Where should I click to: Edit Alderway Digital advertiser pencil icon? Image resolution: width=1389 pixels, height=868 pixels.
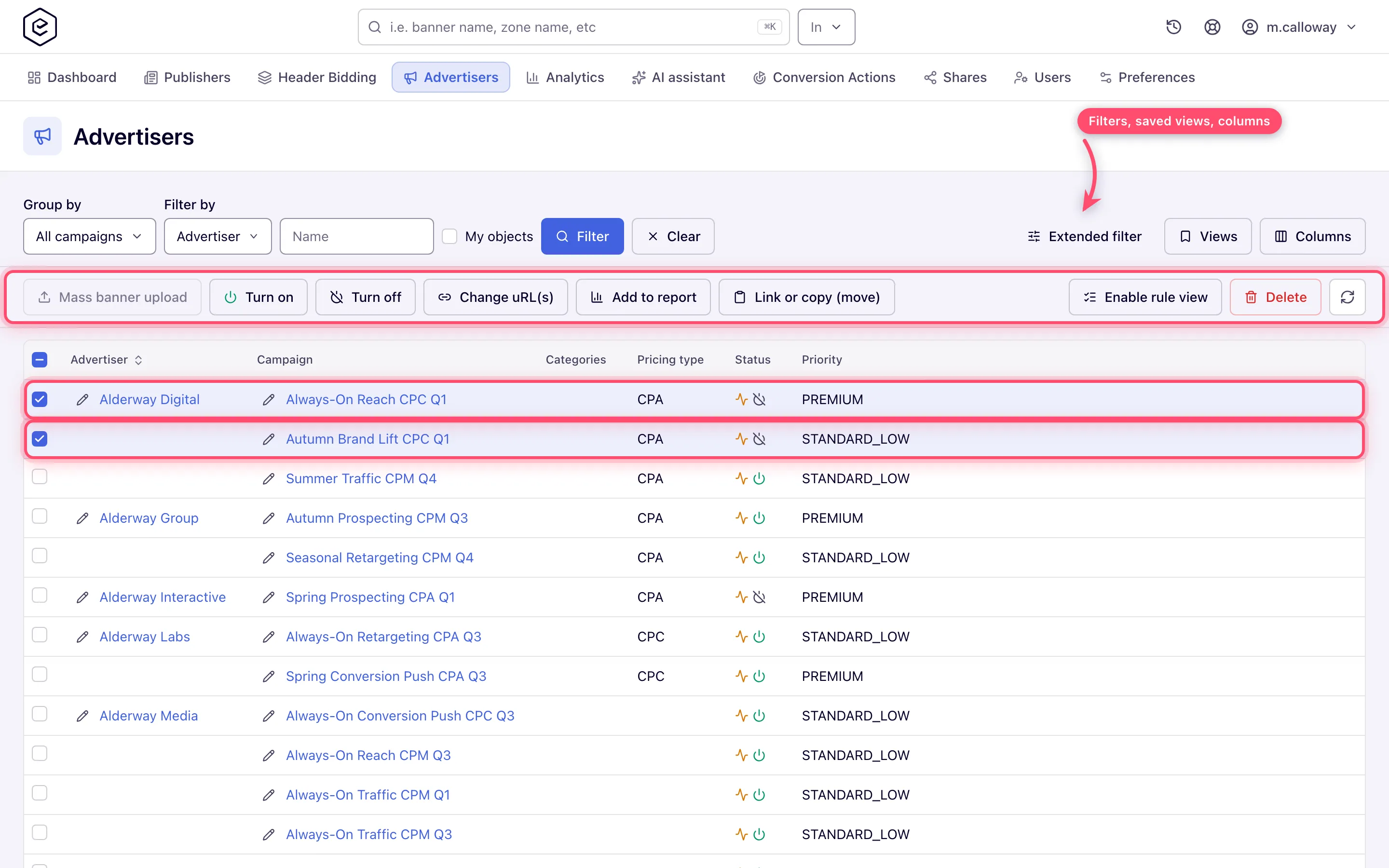[x=82, y=400]
